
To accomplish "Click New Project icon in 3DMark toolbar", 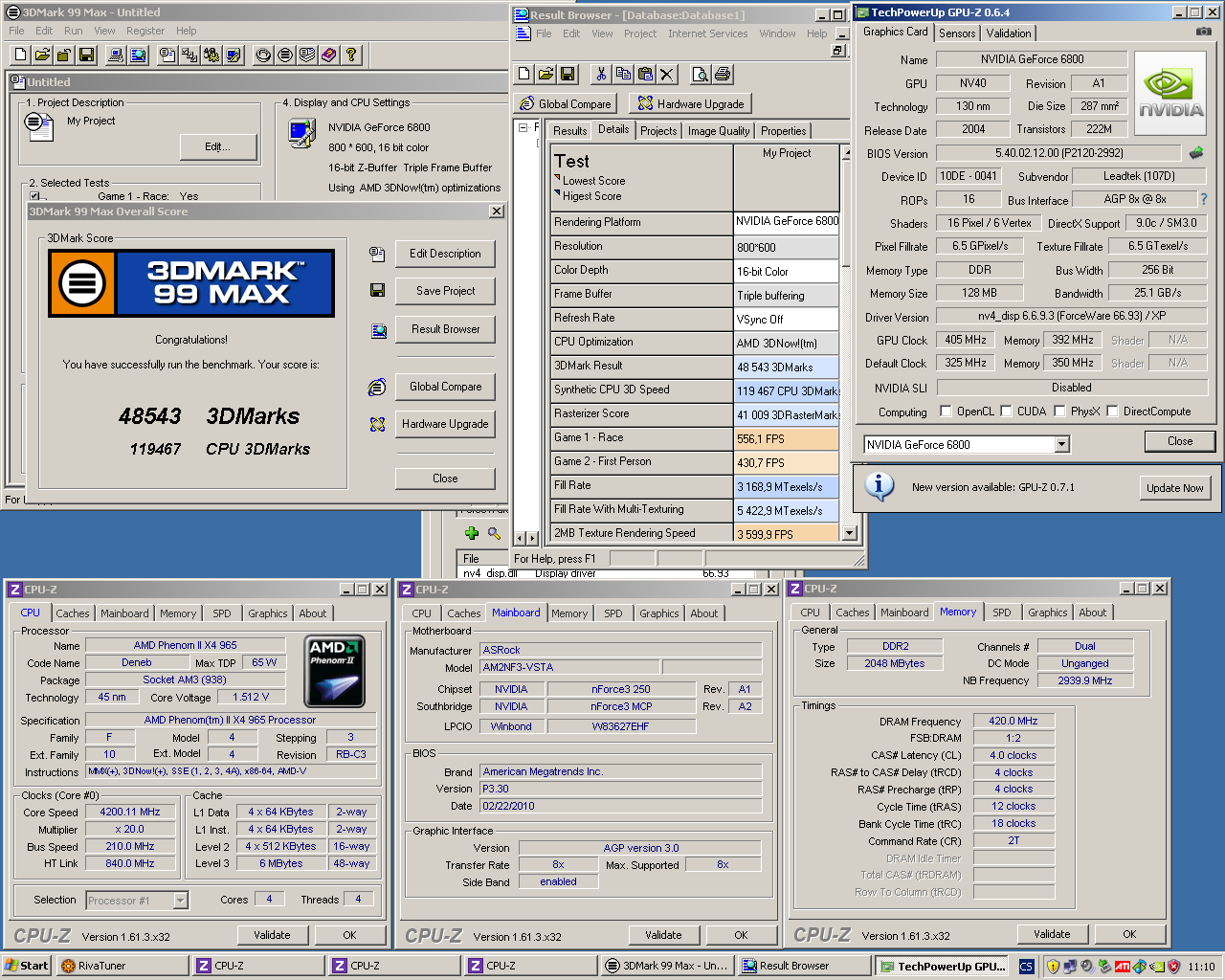I will (x=19, y=55).
